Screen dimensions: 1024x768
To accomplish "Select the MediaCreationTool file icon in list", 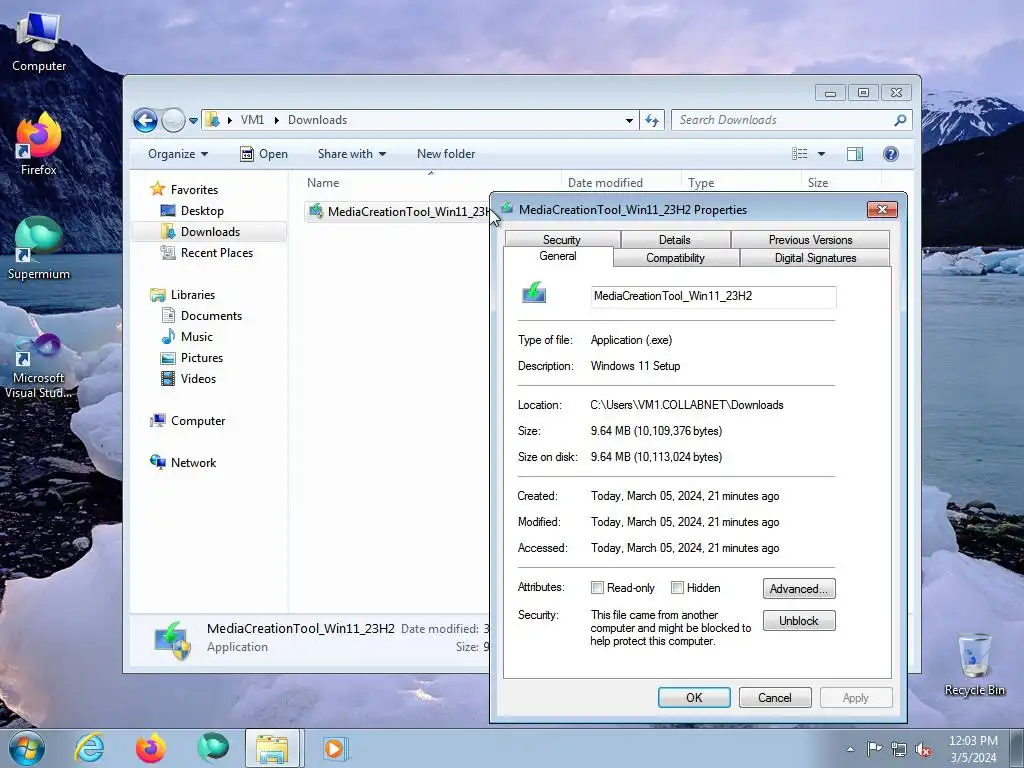I will click(x=316, y=211).
